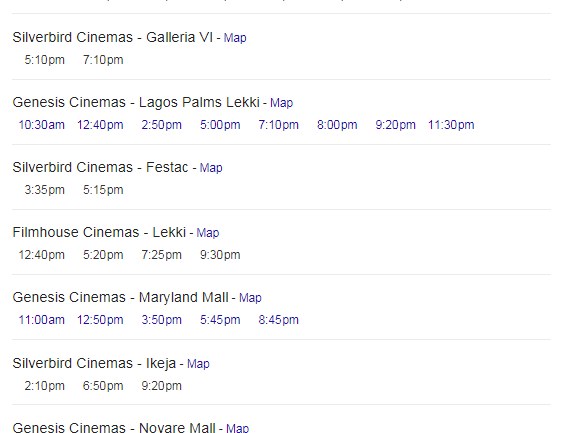
Task: Open Map link for Silverbird Cinemas Galleria VI
Action: [235, 38]
